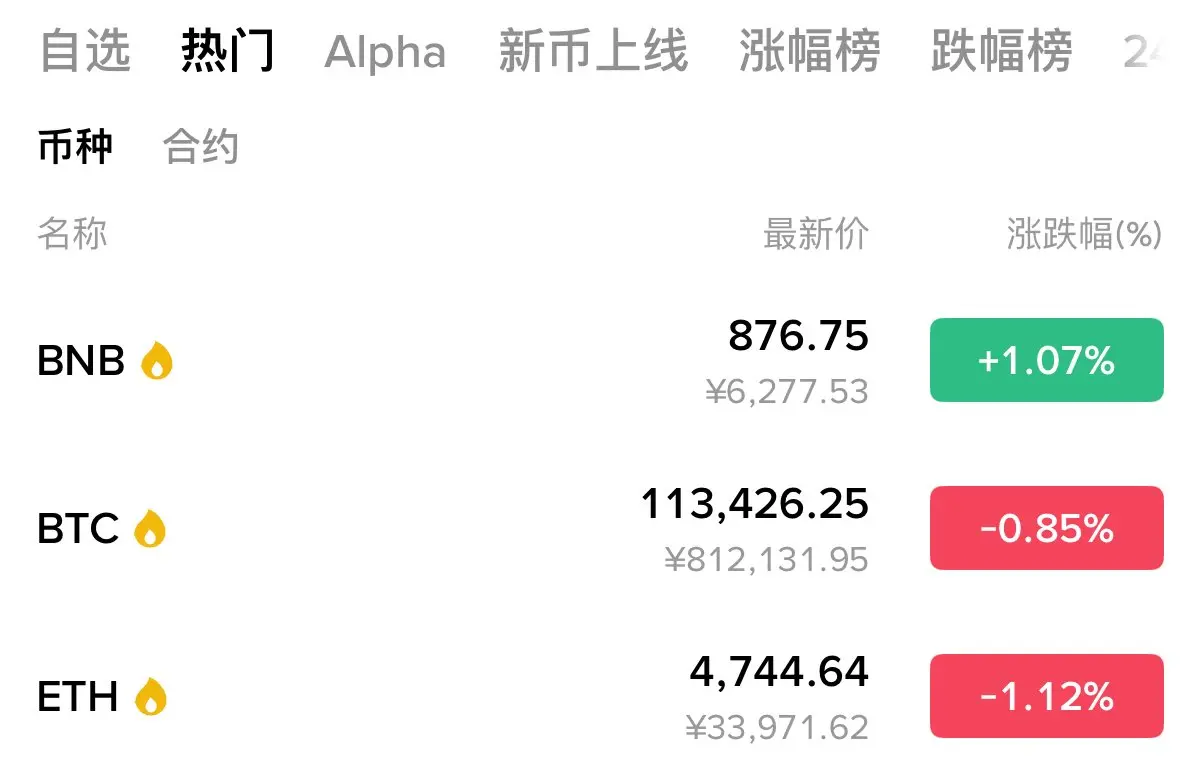Viewport: 1198px width, 766px height.
Task: Open the Alpha tab
Action: [385, 53]
